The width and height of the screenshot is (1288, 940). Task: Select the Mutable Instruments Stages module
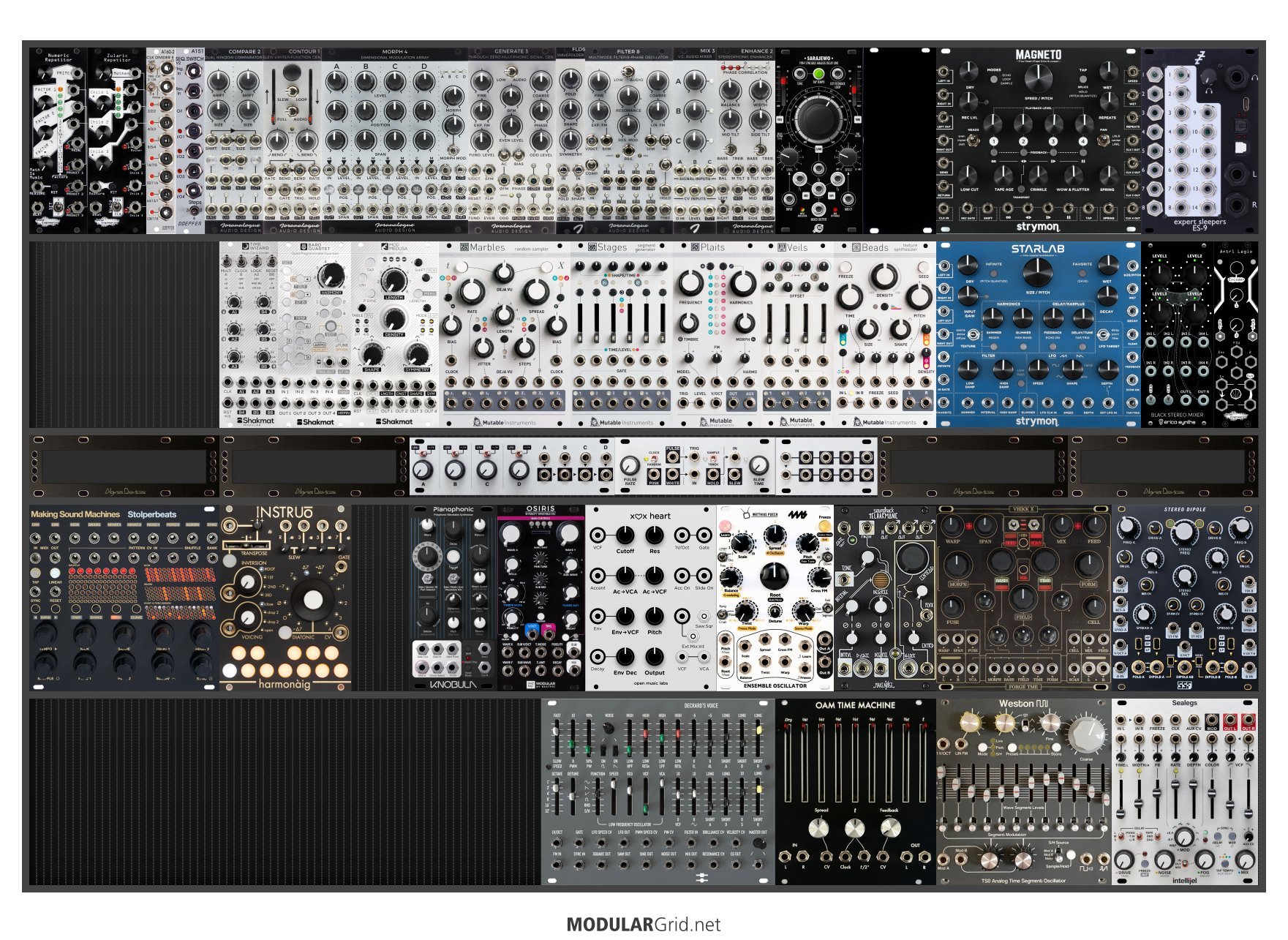[622, 334]
